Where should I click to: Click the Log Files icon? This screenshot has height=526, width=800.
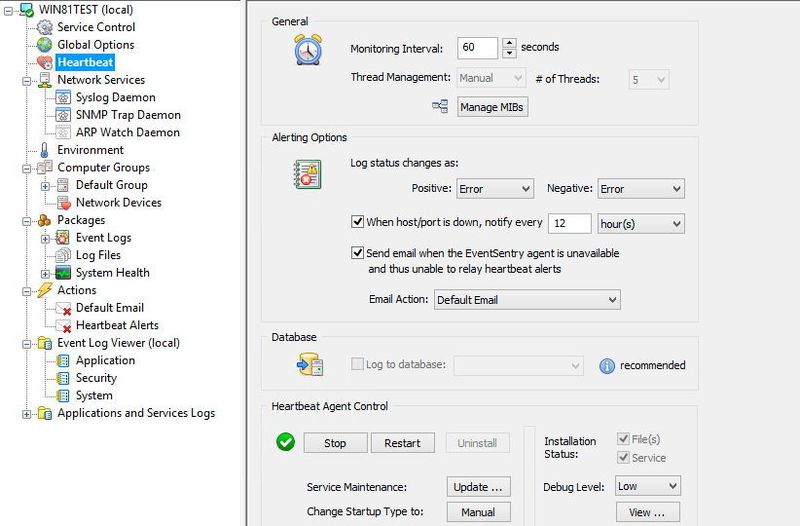pos(63,255)
